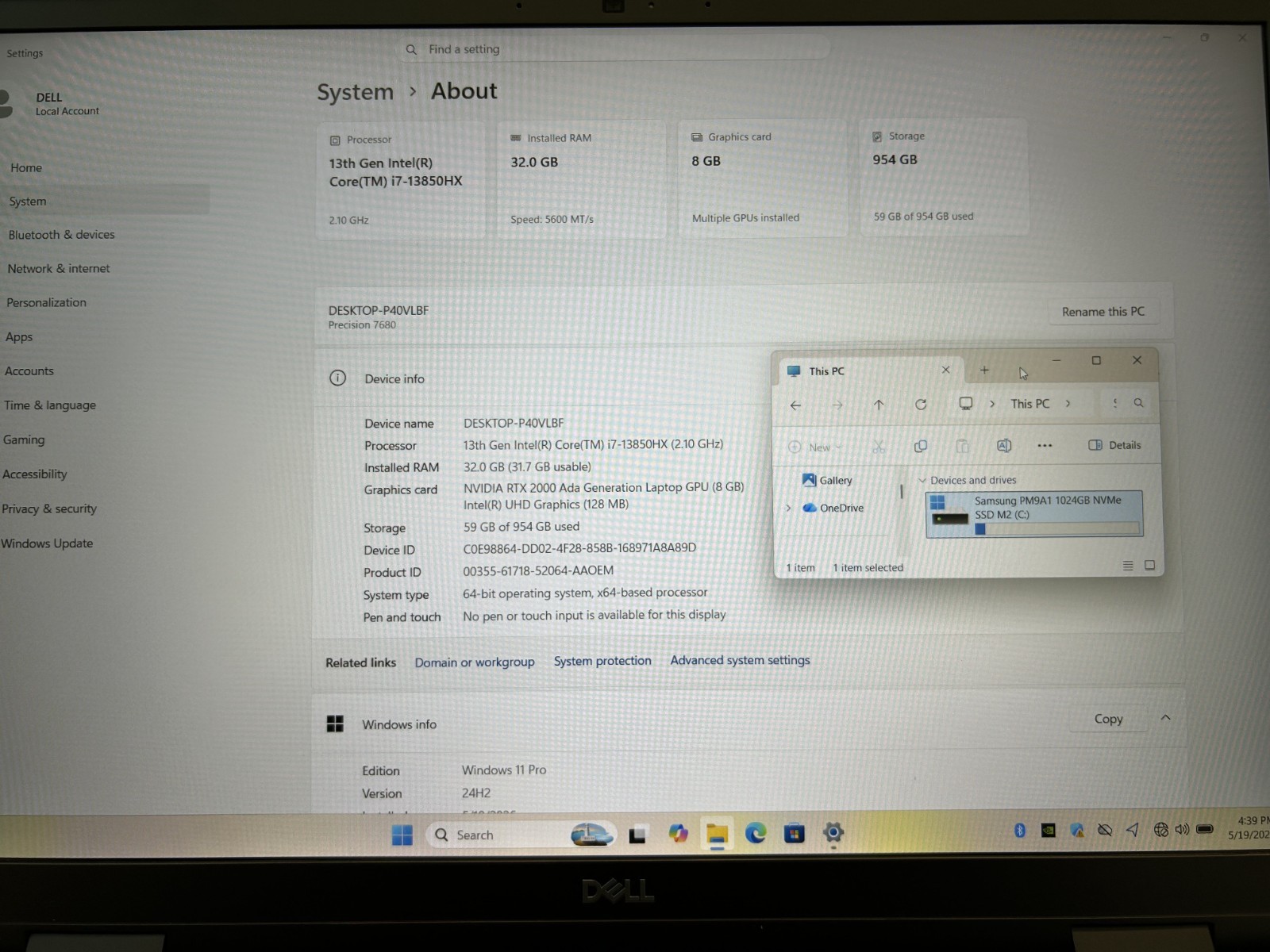
Task: Click the Find a setting search box
Action: (615, 49)
